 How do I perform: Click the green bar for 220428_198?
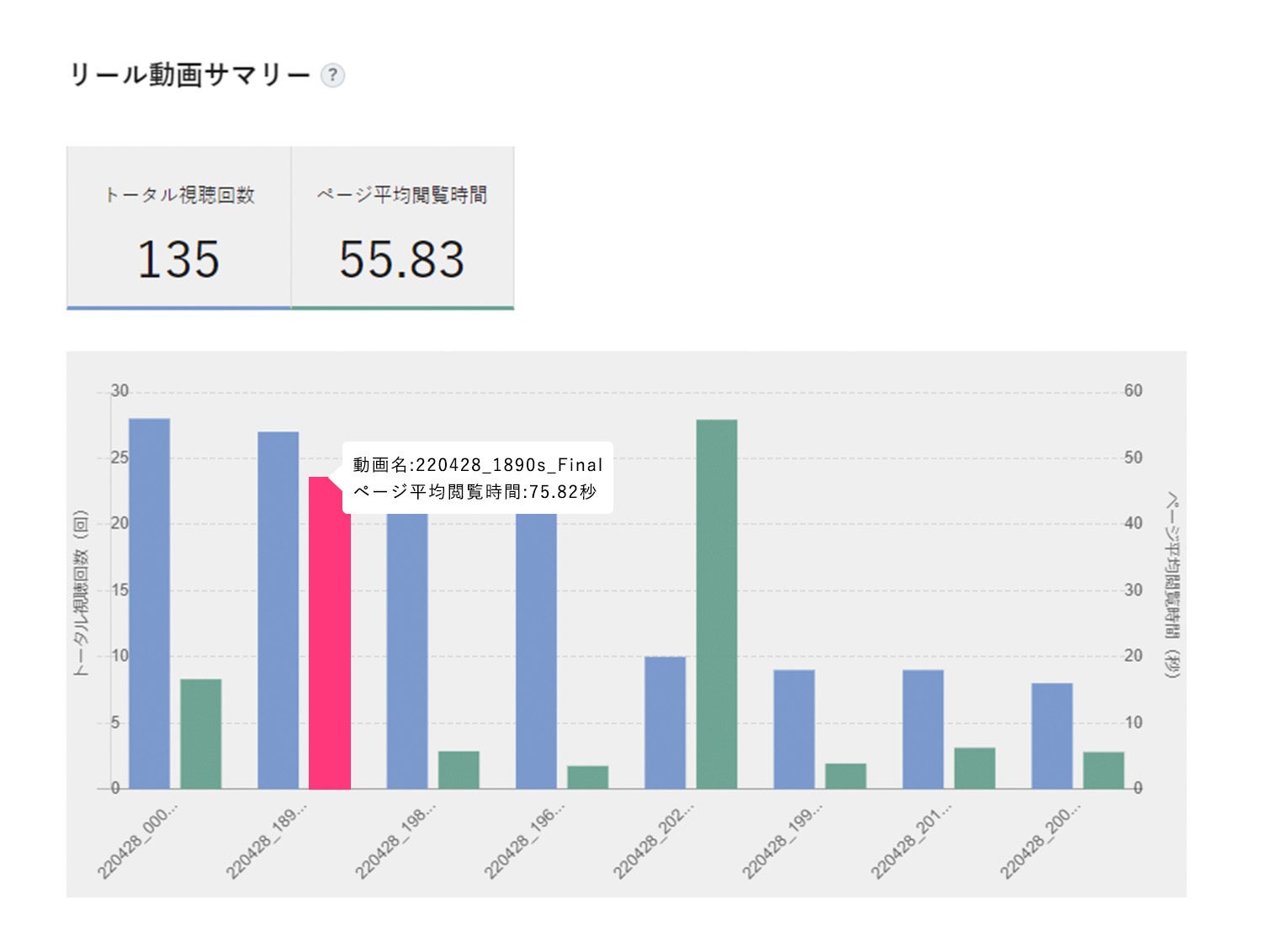[x=459, y=770]
